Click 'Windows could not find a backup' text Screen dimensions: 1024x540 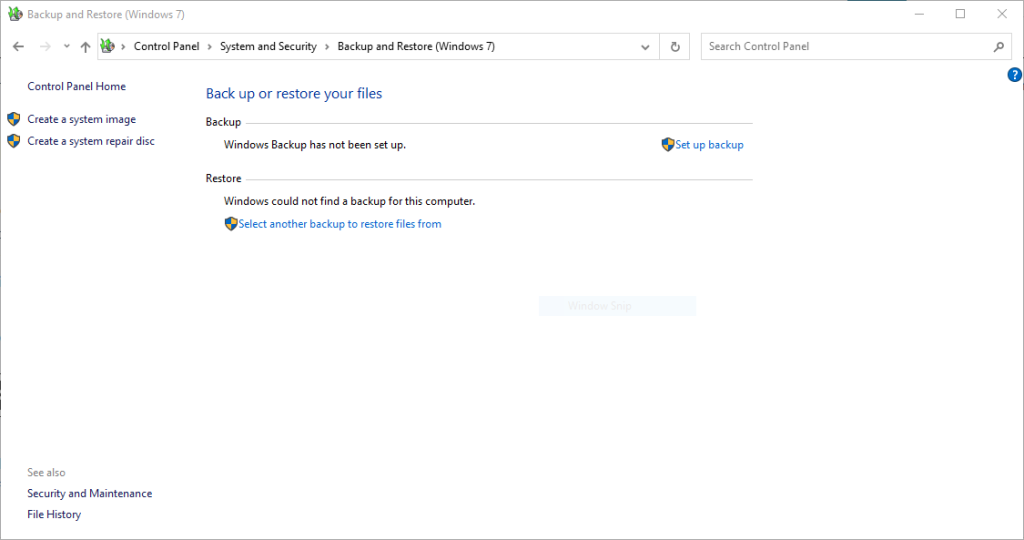pyautogui.click(x=349, y=201)
